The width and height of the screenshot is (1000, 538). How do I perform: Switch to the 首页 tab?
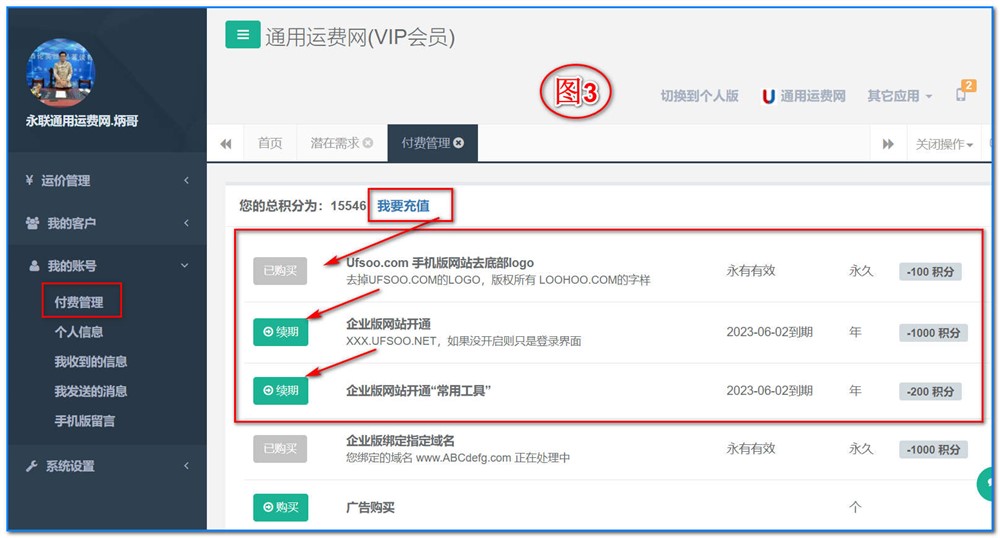click(x=270, y=143)
